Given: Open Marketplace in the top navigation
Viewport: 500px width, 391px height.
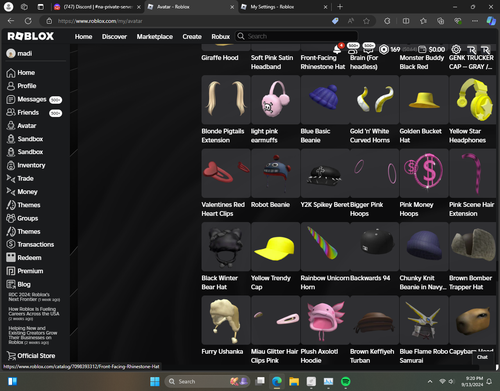Looking at the screenshot, I should tap(155, 36).
